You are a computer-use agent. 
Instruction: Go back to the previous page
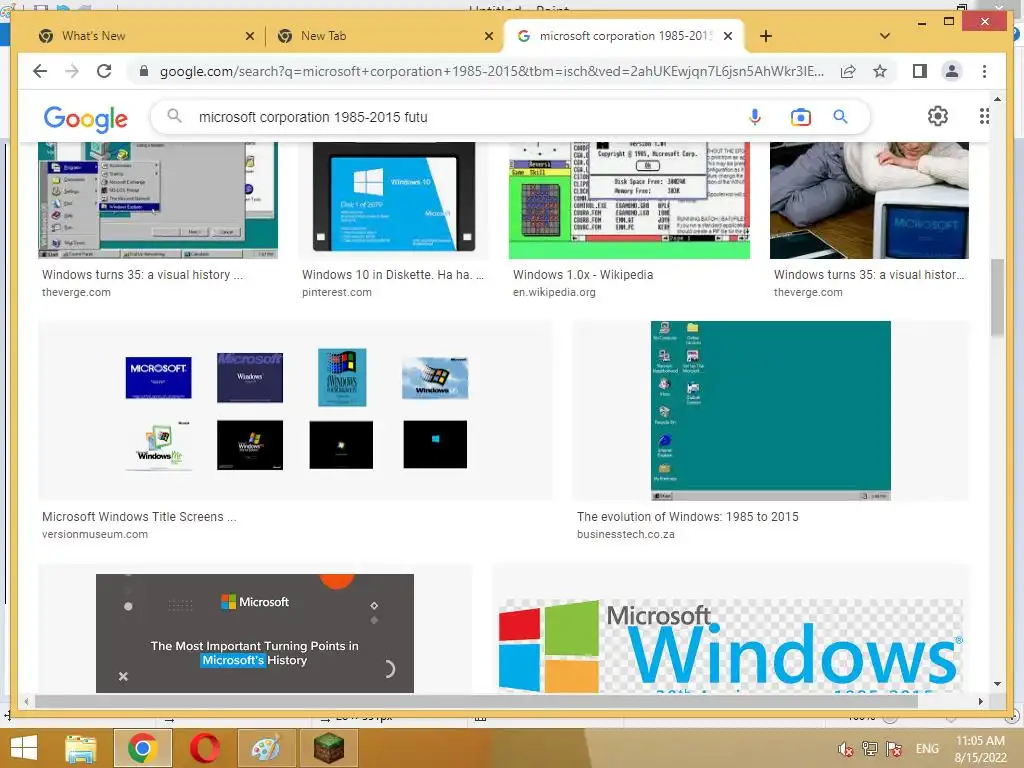(40, 71)
